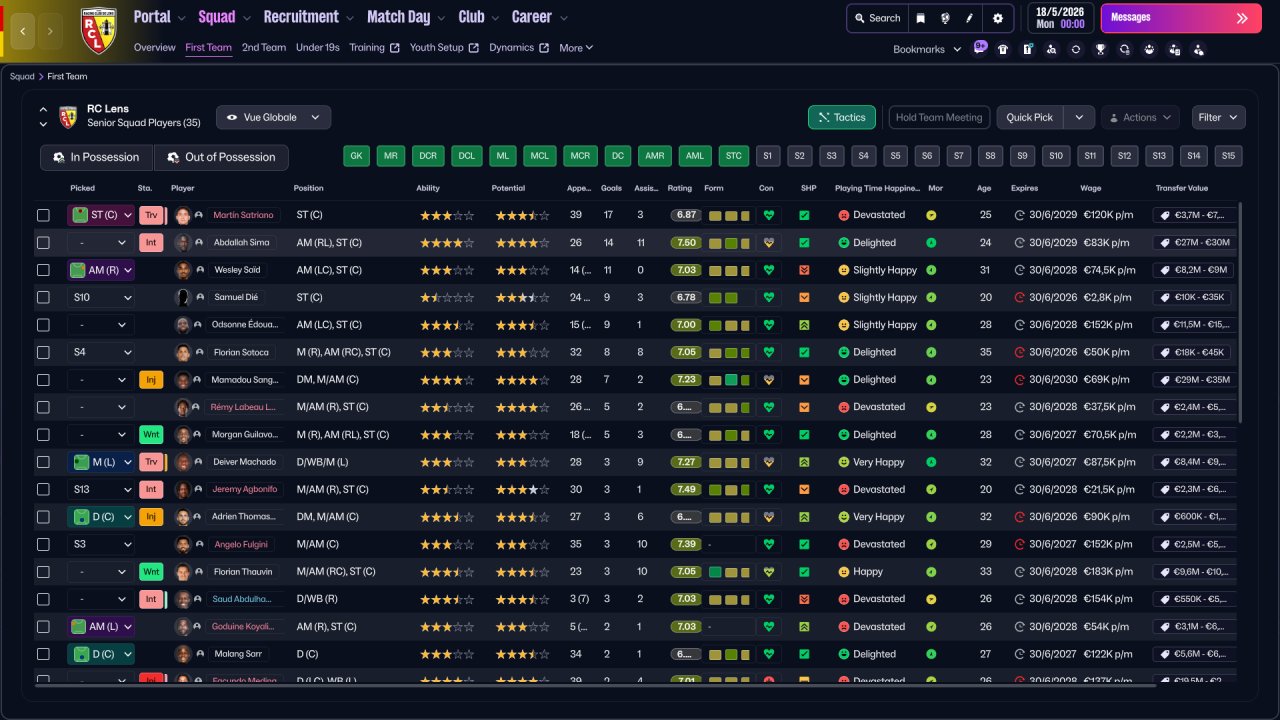This screenshot has height=720, width=1280.
Task: Click the vertical scrollbar of the squad list
Action: [1241, 312]
